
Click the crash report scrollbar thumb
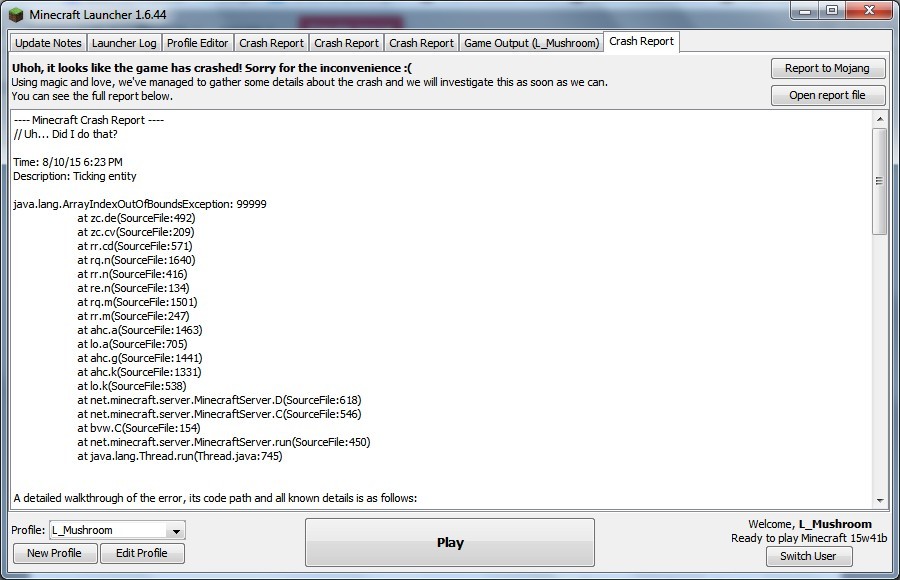[879, 181]
